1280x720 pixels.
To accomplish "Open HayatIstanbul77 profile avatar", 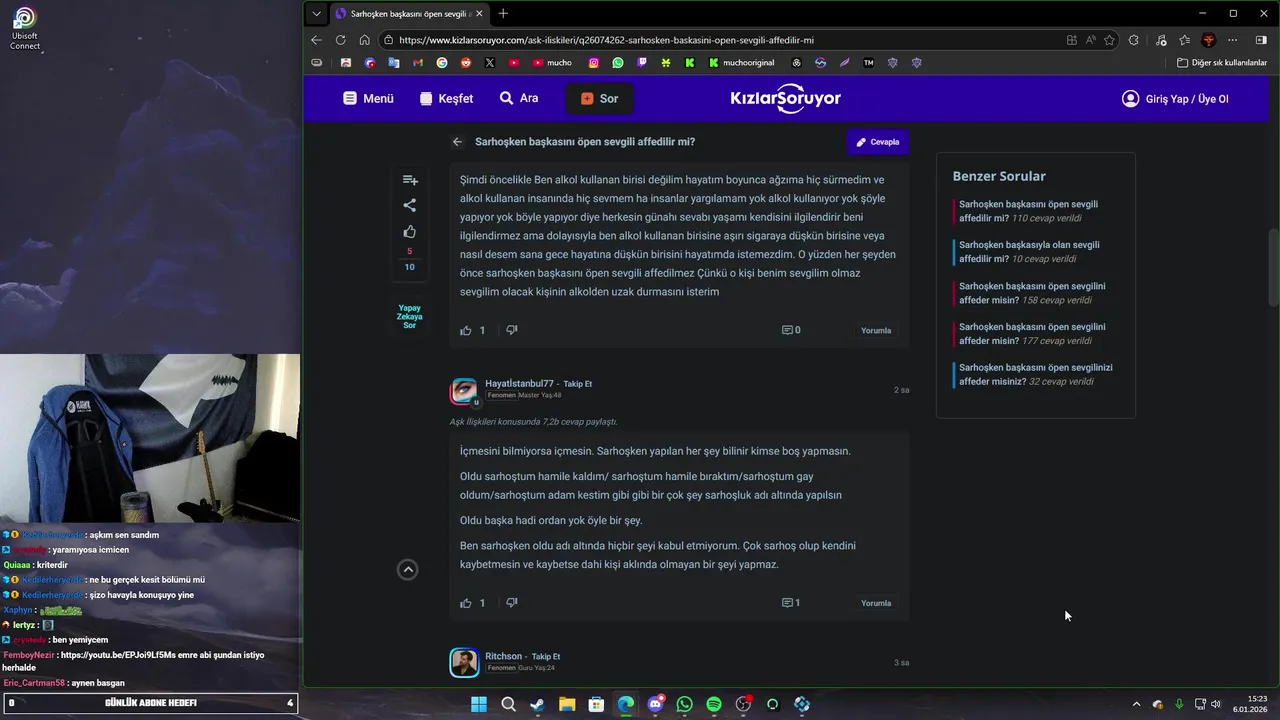I will pos(464,391).
